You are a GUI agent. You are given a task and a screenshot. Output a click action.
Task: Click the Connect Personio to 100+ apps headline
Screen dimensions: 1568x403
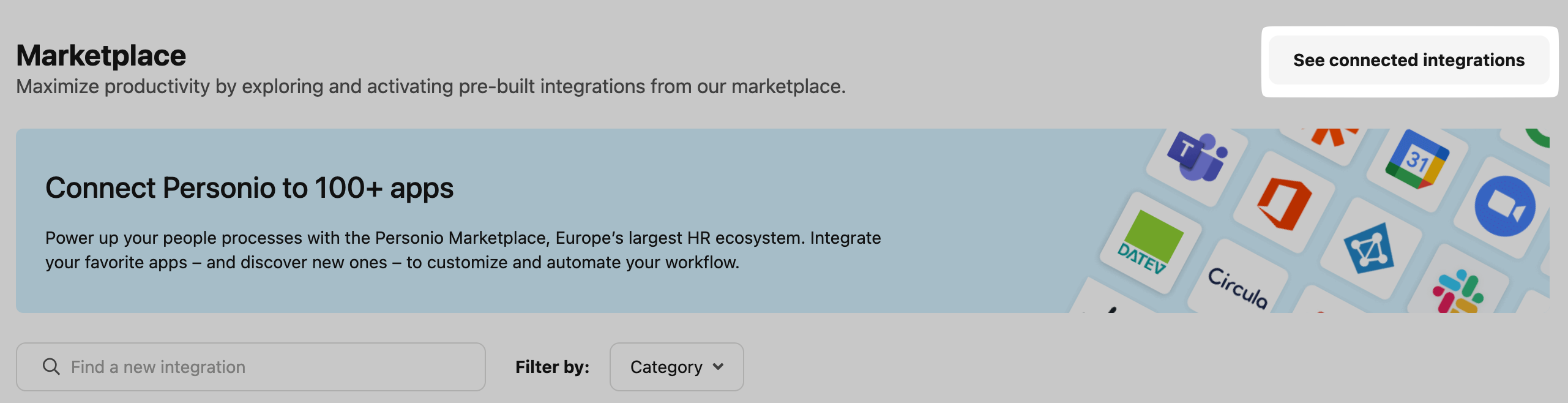pyautogui.click(x=249, y=188)
